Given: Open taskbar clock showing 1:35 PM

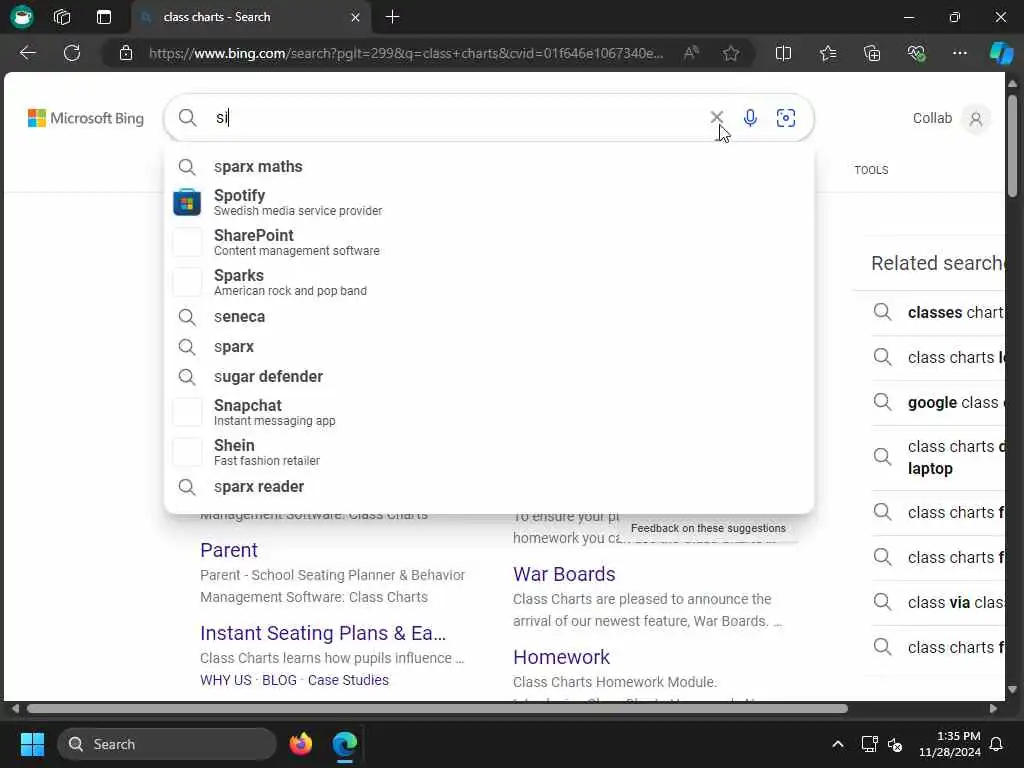Looking at the screenshot, I should (950, 744).
